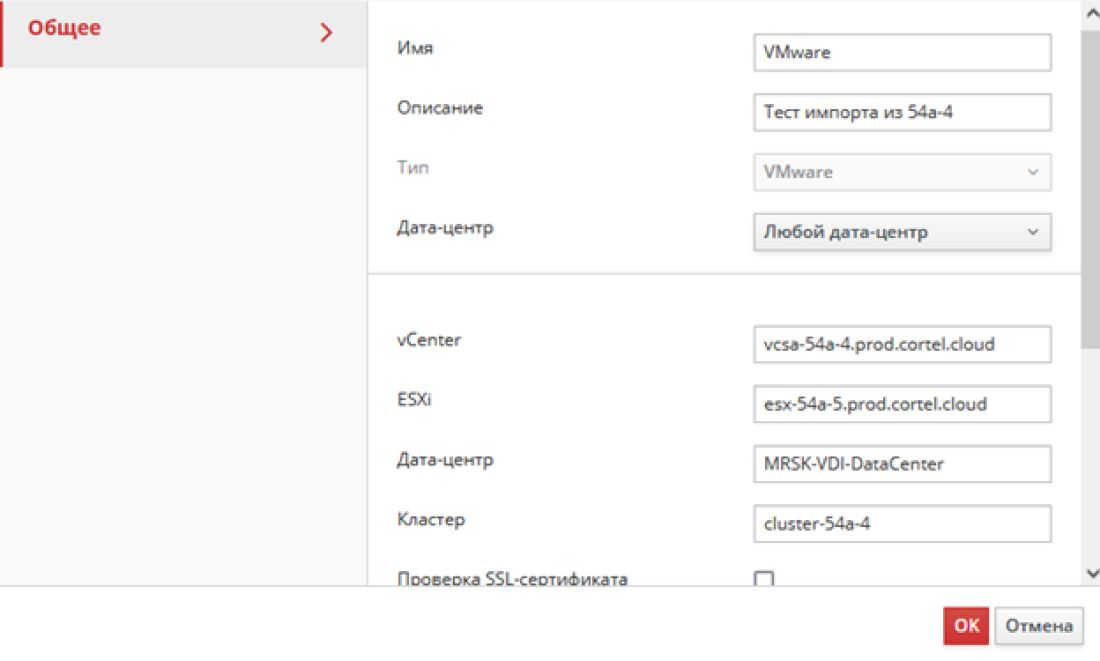Click the scrollbar down arrow
Image resolution: width=1100 pixels, height=661 pixels.
tap(1091, 573)
